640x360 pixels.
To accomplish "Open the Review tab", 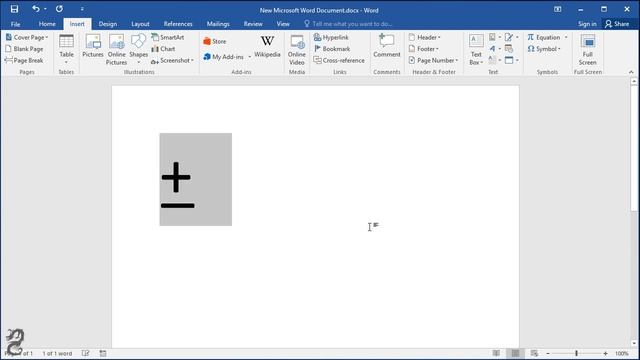I will pyautogui.click(x=253, y=24).
